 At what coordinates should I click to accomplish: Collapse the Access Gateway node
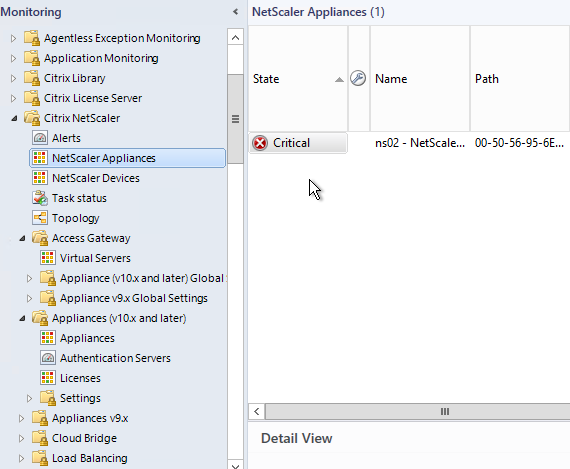[x=22, y=238]
